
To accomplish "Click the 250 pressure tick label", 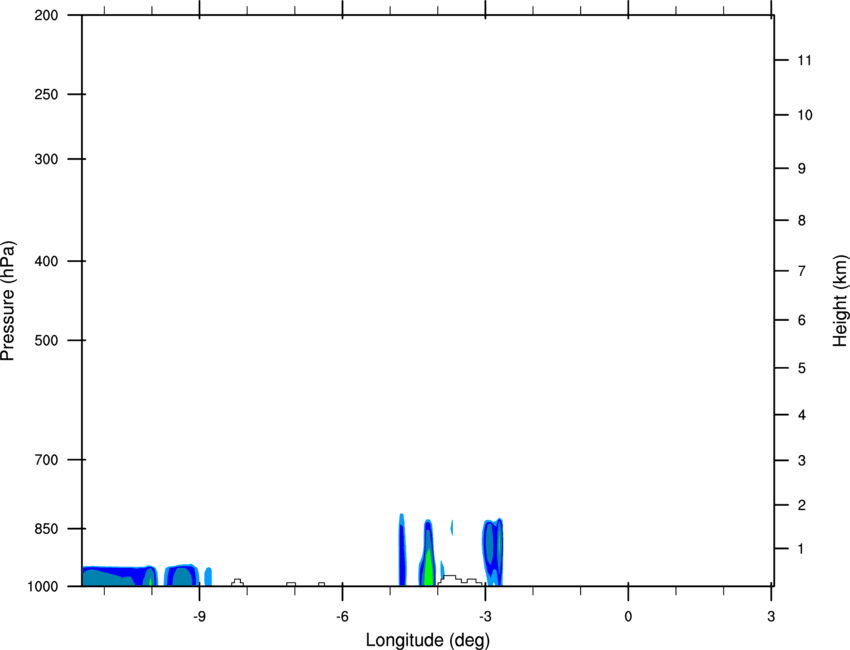I will 46,94.
